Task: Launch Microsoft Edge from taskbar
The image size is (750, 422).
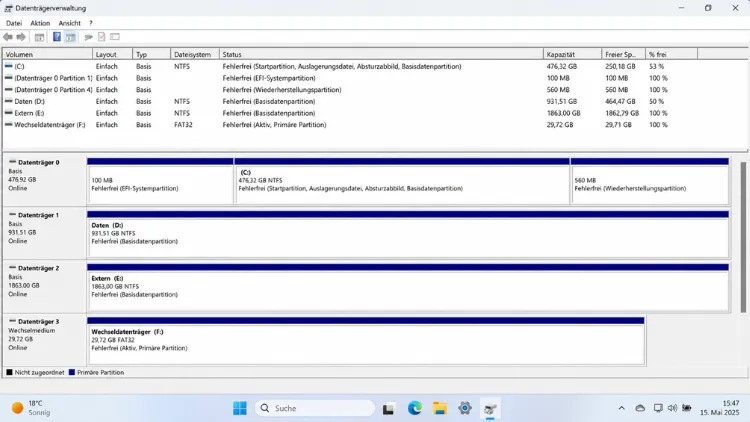Action: point(414,408)
